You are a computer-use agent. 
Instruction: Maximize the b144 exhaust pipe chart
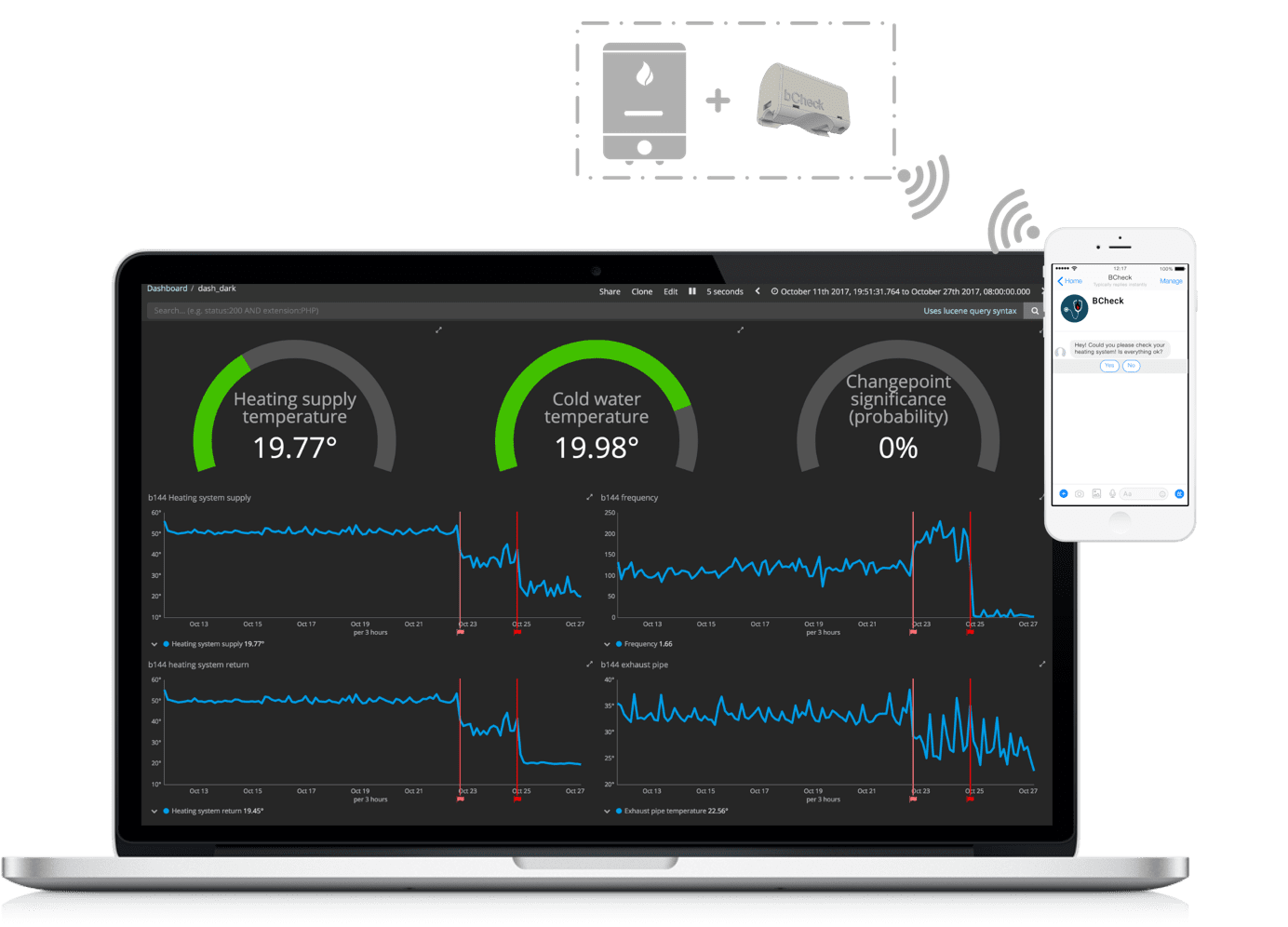[1041, 665]
